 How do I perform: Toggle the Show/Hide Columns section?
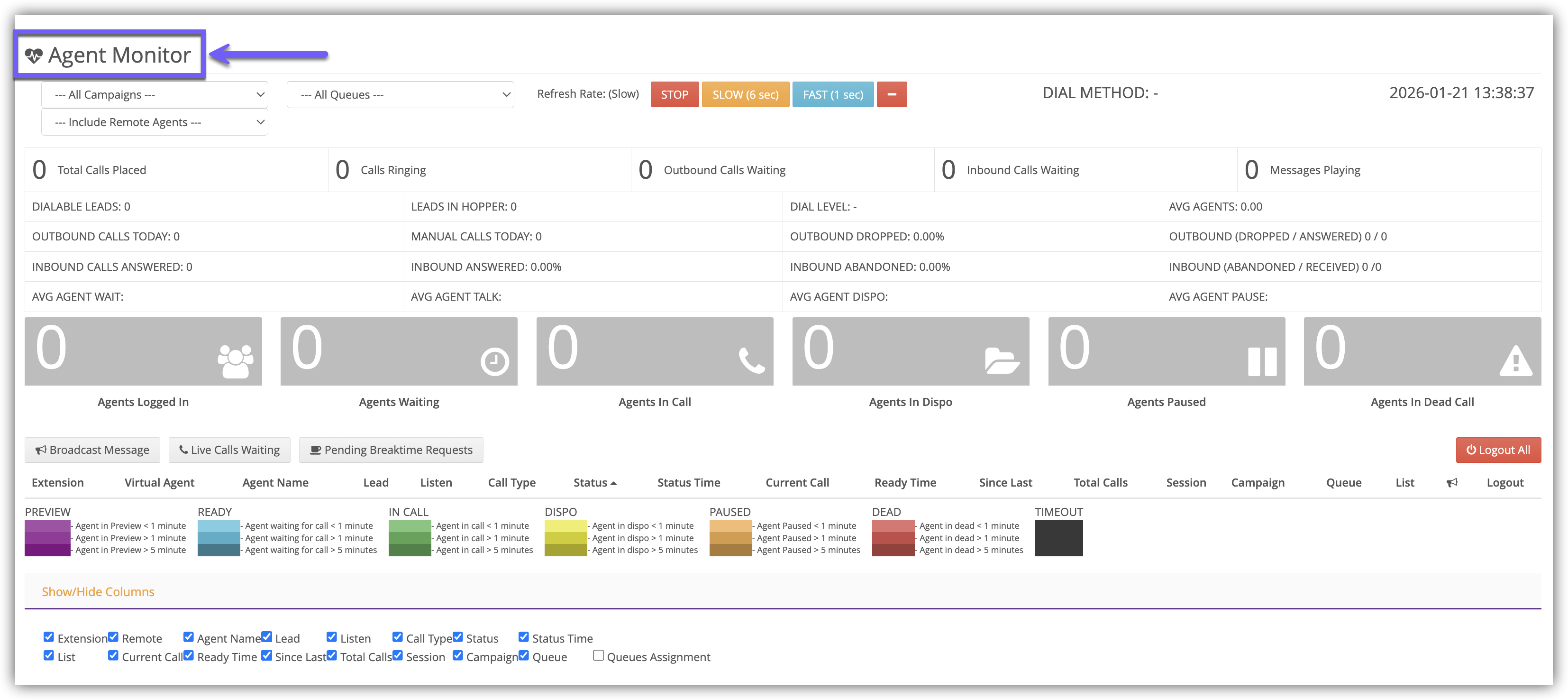98,591
